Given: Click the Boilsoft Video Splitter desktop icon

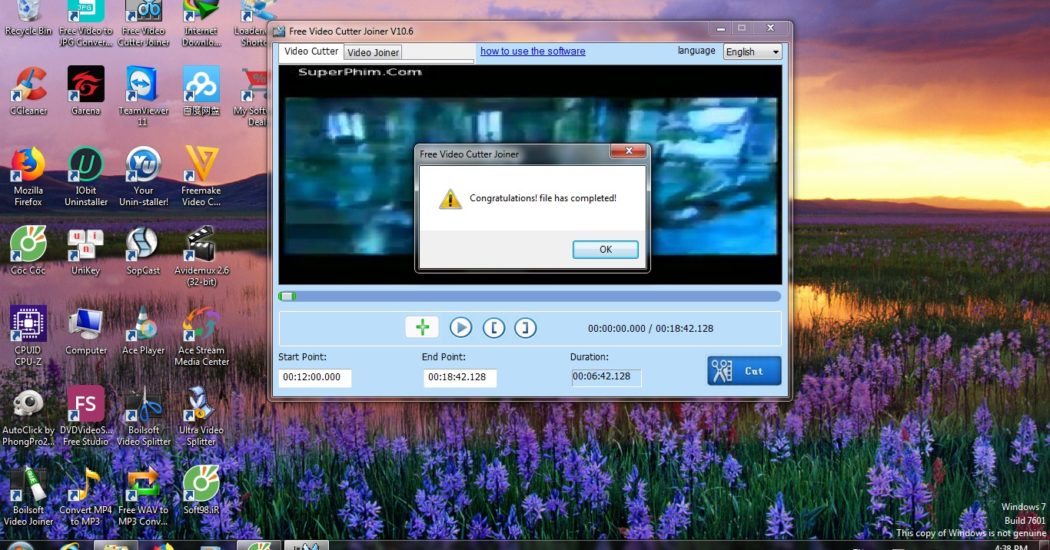Looking at the screenshot, I should (143, 417).
